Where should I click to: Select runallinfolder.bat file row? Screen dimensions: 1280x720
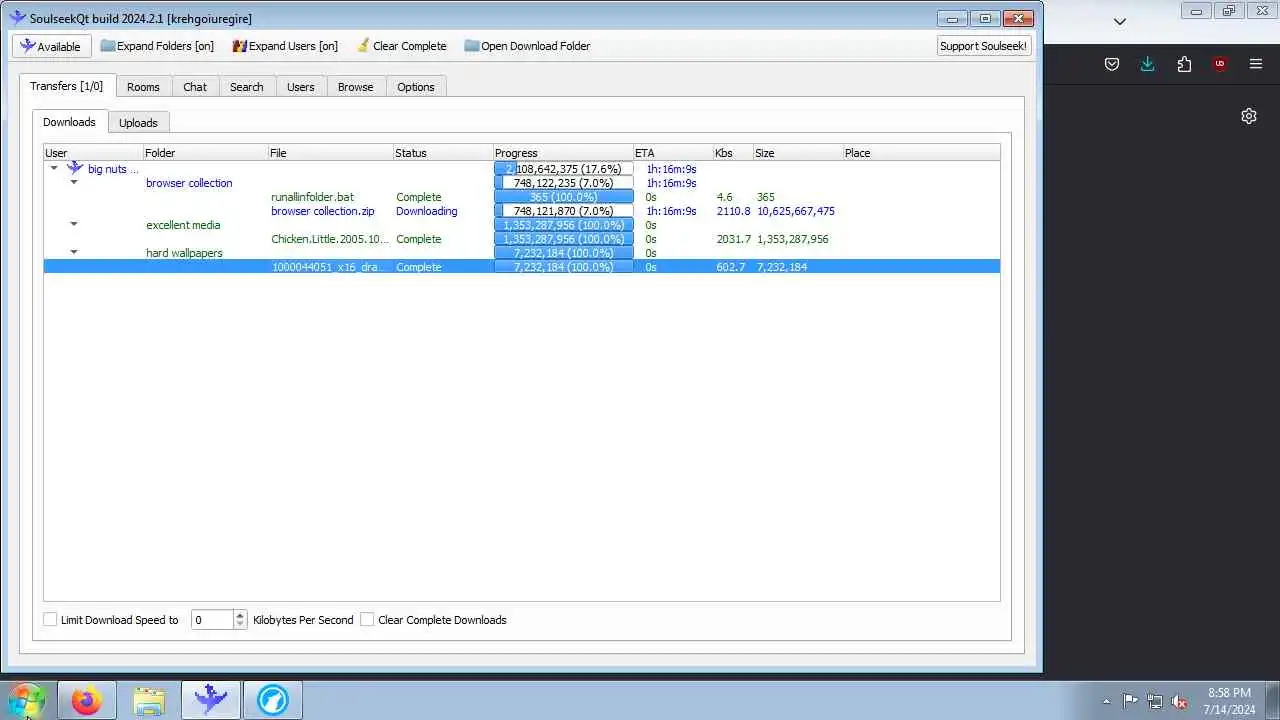[x=521, y=197]
